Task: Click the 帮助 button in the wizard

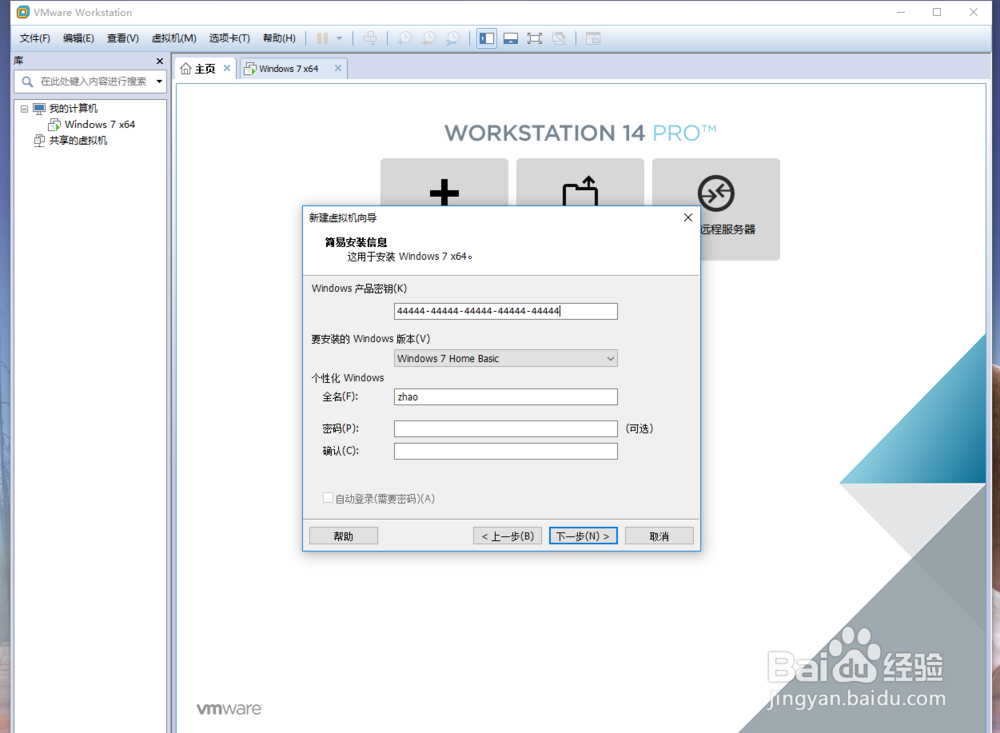Action: click(x=343, y=536)
